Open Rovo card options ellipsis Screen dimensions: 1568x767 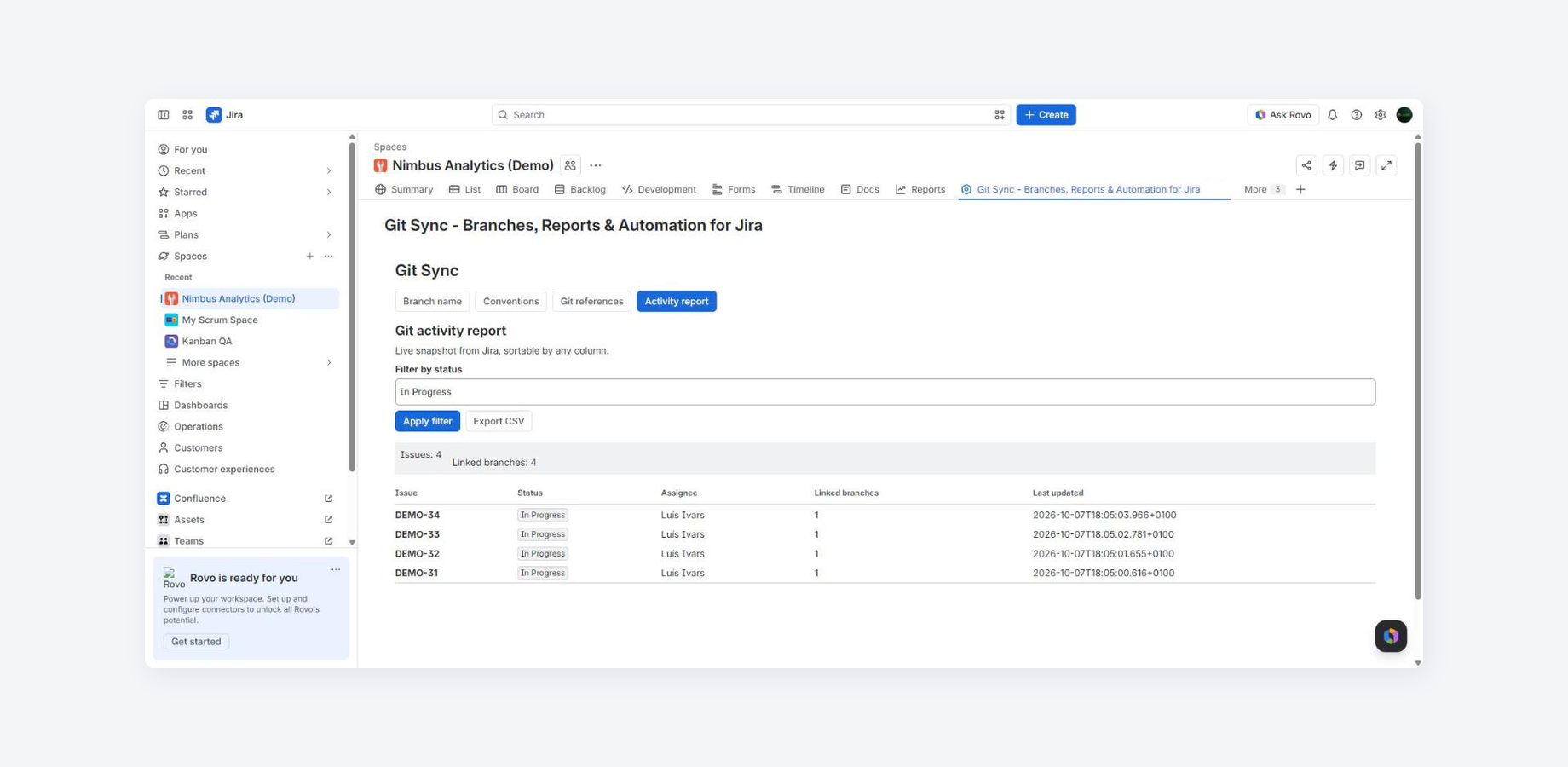coord(336,570)
